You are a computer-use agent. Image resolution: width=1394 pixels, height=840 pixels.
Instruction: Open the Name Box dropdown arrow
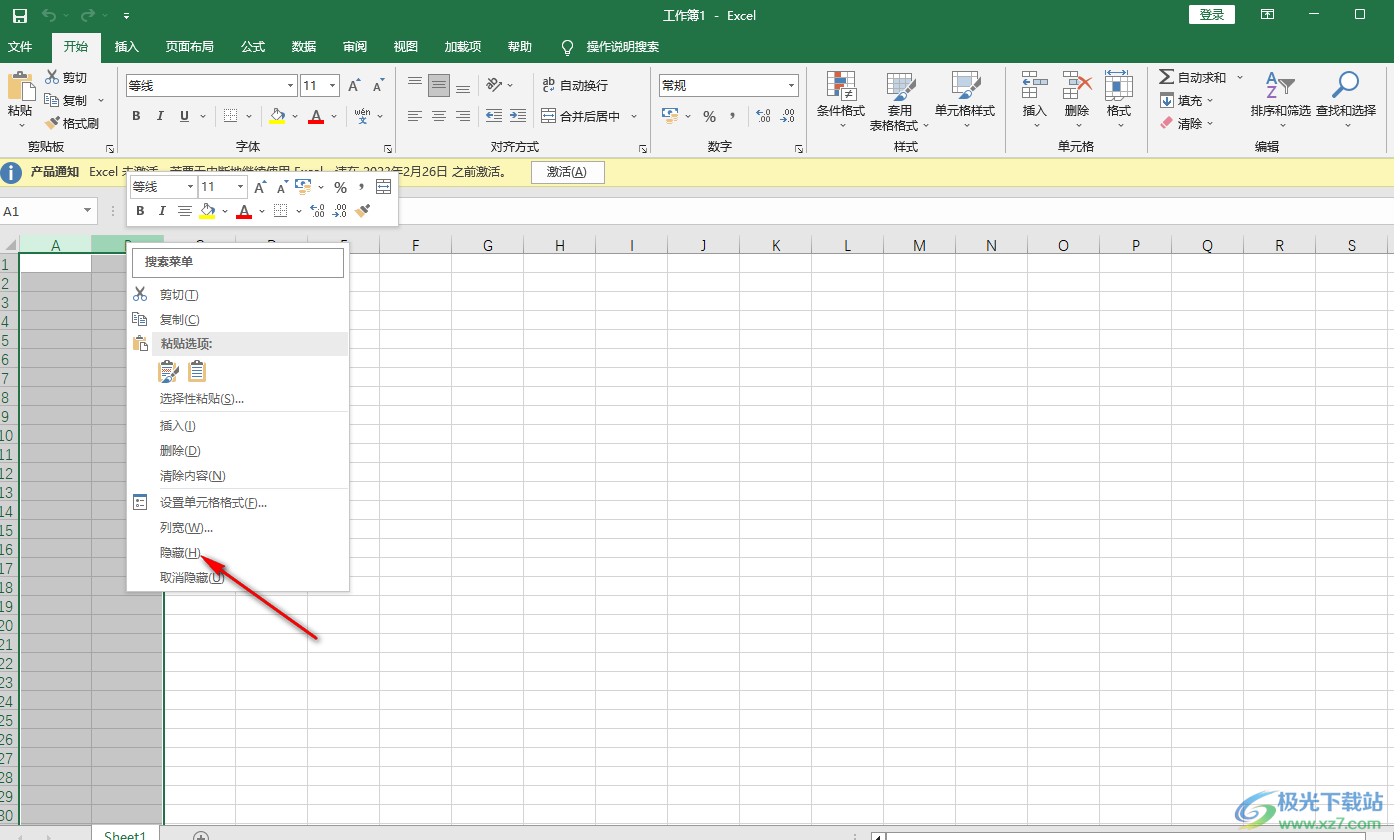pyautogui.click(x=88, y=211)
